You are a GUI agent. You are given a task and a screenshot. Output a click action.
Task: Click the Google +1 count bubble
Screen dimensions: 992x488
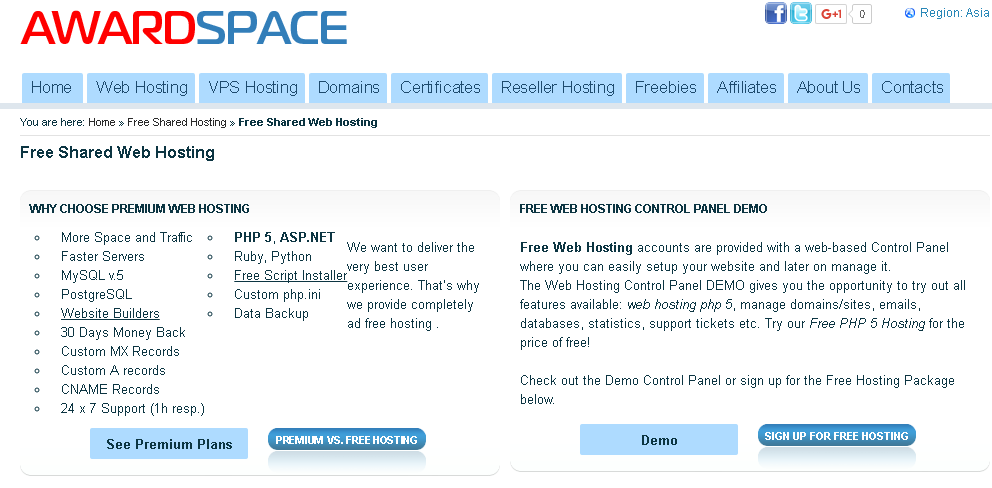pos(862,13)
